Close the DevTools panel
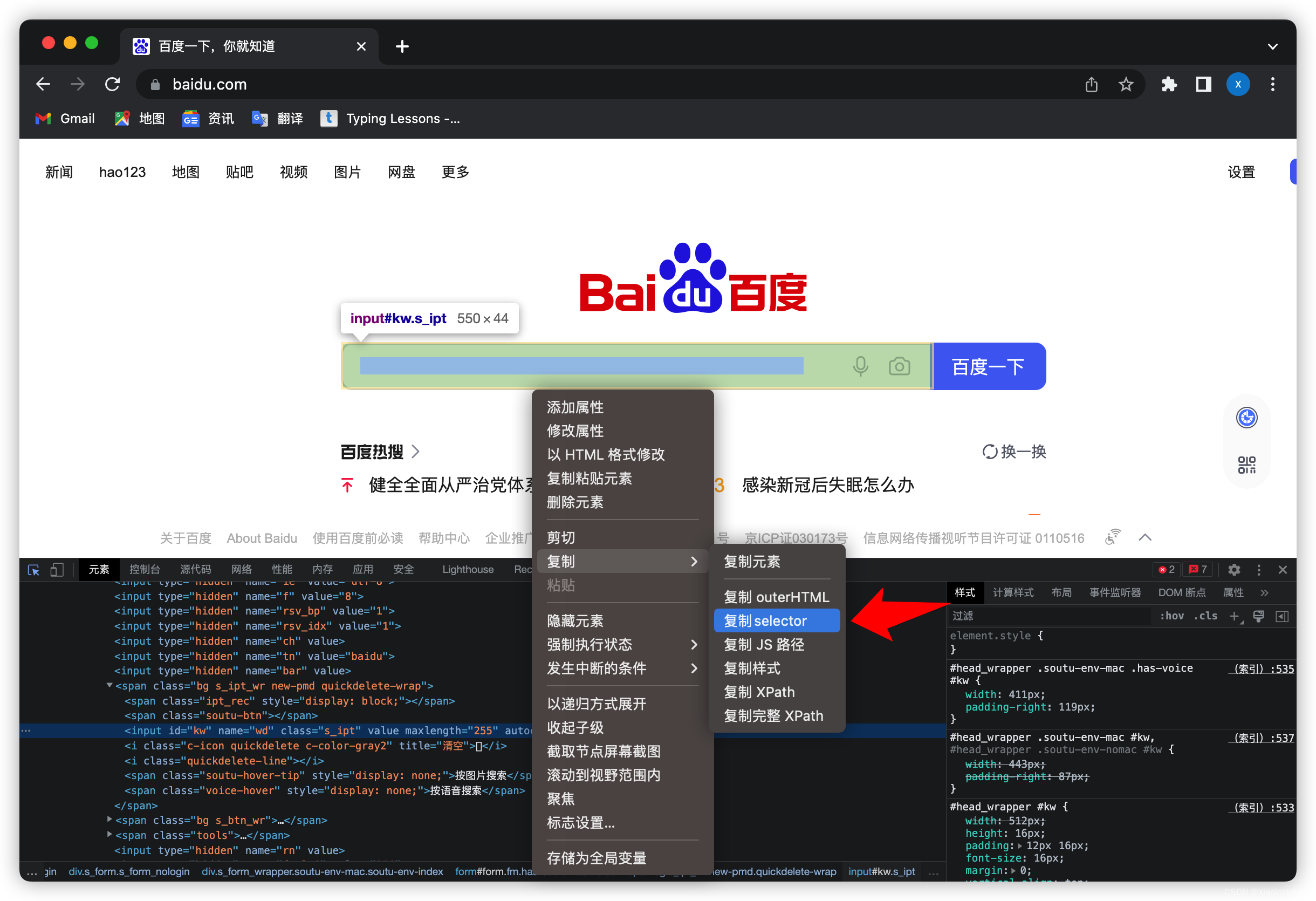The image size is (1316, 901). pos(1283,570)
